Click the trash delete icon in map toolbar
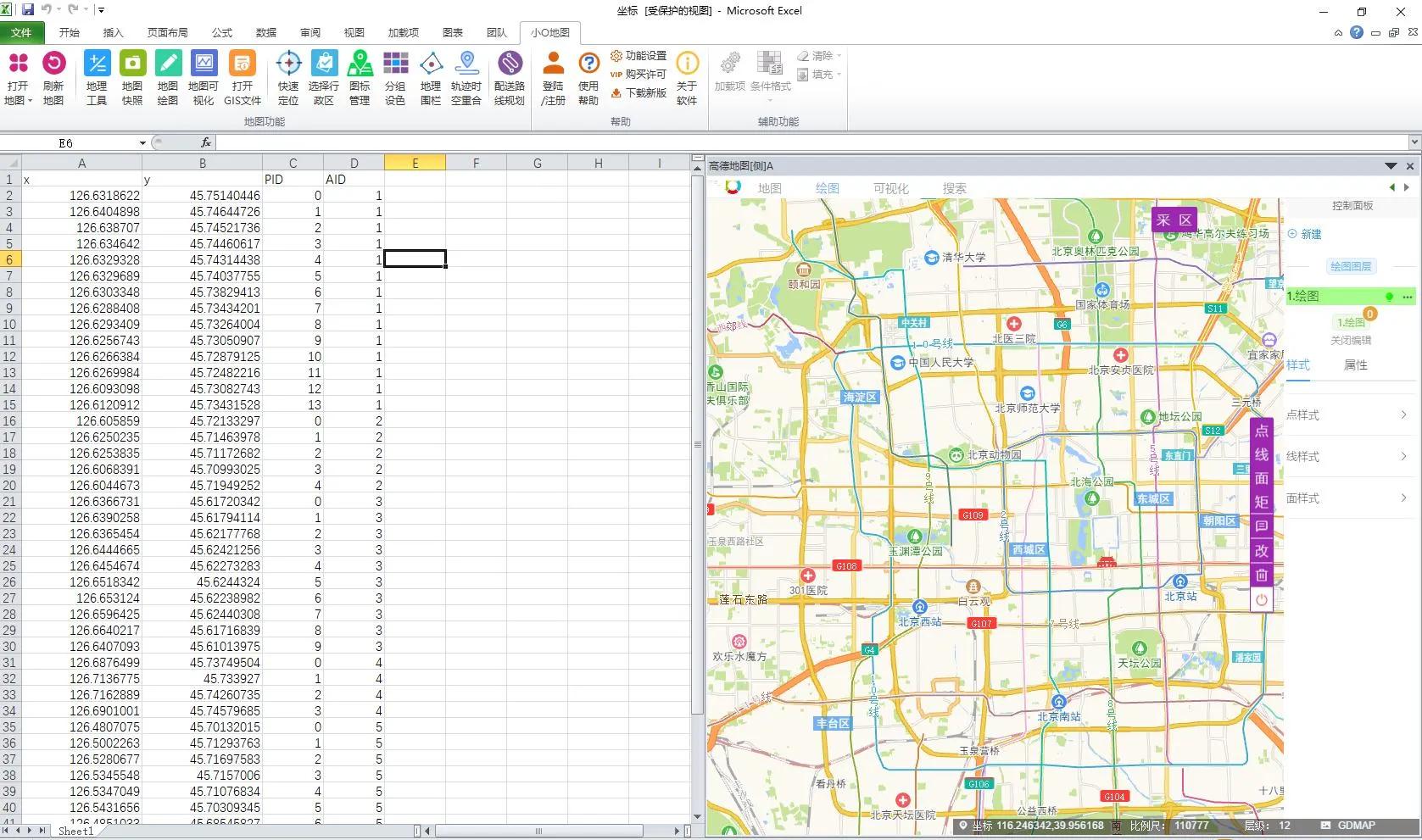This screenshot has height=840, width=1422. click(x=1262, y=575)
